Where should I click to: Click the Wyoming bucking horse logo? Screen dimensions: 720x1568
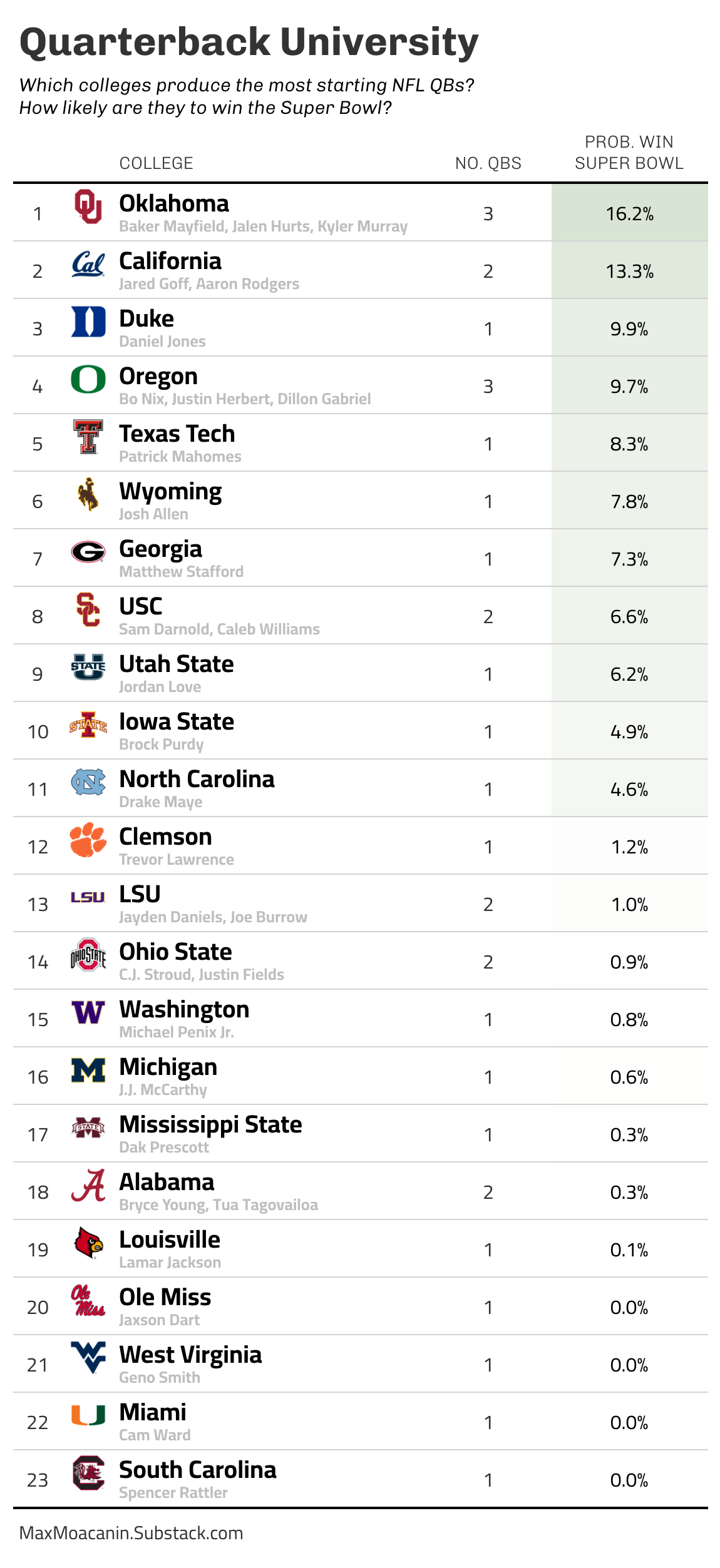(88, 494)
